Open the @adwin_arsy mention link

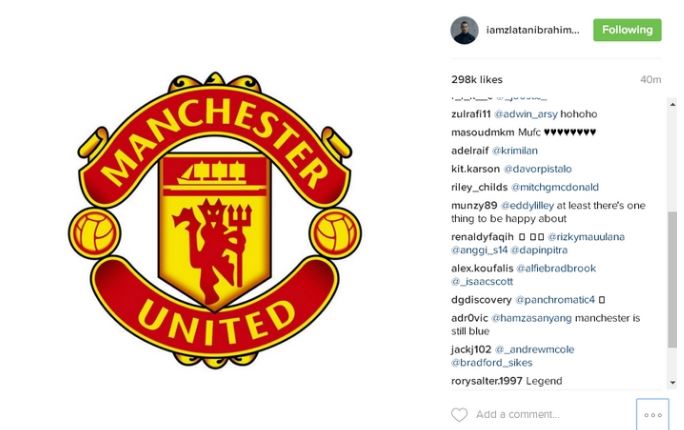pos(526,114)
